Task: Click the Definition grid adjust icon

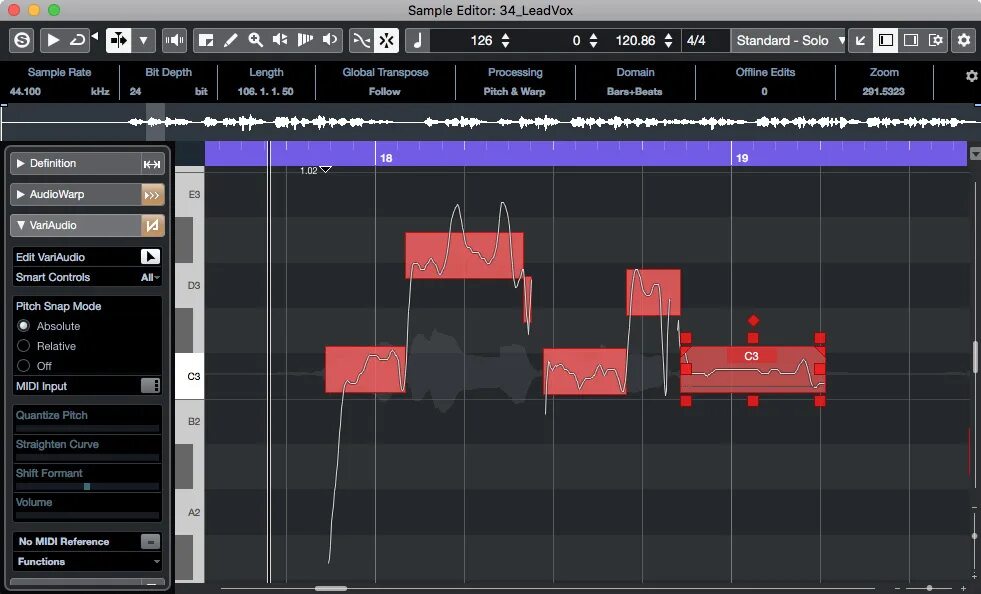Action: tap(151, 164)
